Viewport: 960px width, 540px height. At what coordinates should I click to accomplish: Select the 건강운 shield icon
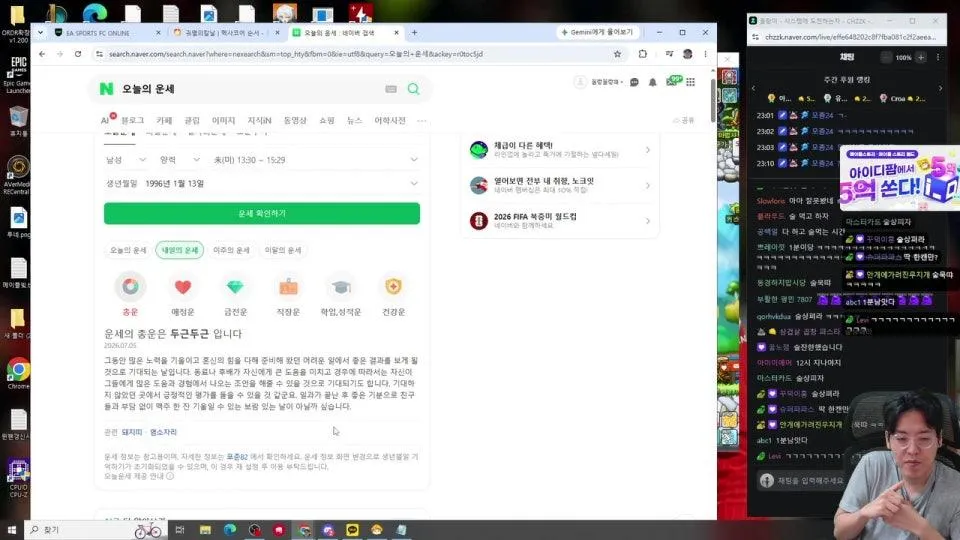(393, 287)
